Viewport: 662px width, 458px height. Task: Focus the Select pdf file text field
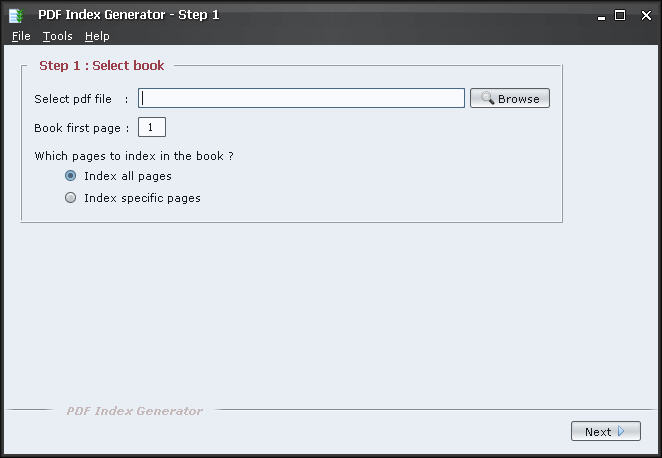click(301, 98)
